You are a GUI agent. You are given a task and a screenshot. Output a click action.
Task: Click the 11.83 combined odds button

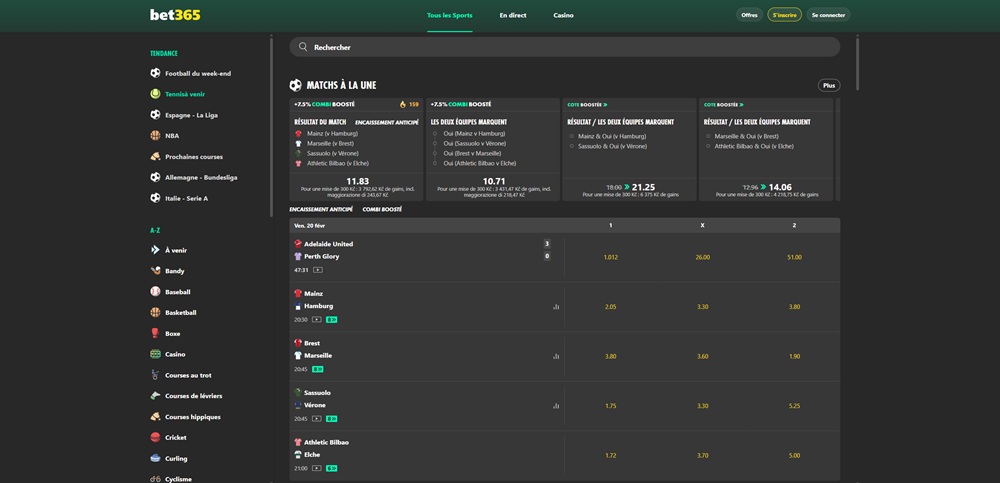[x=357, y=189]
